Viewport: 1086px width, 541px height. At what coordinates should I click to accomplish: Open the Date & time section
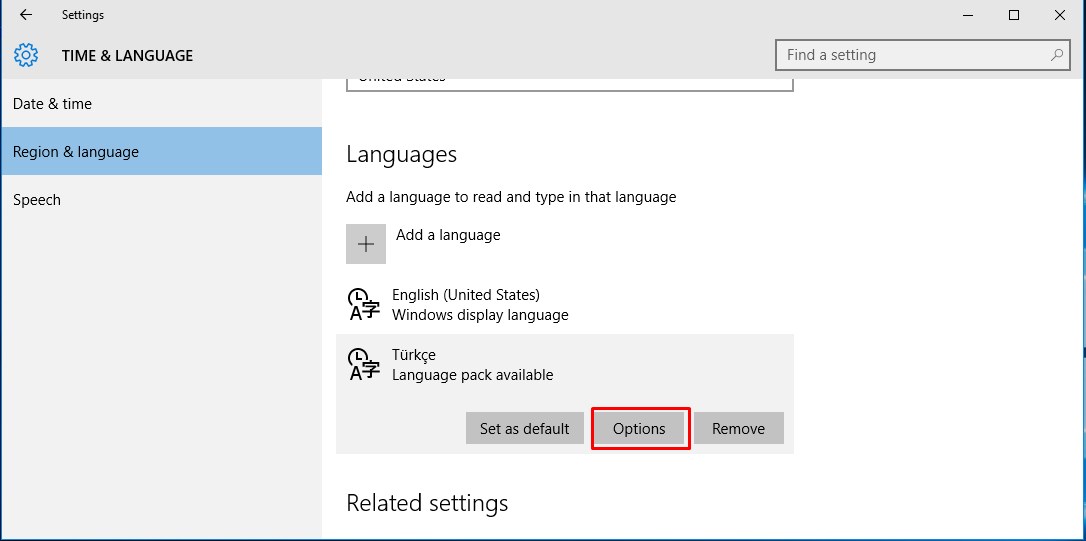pyautogui.click(x=52, y=104)
